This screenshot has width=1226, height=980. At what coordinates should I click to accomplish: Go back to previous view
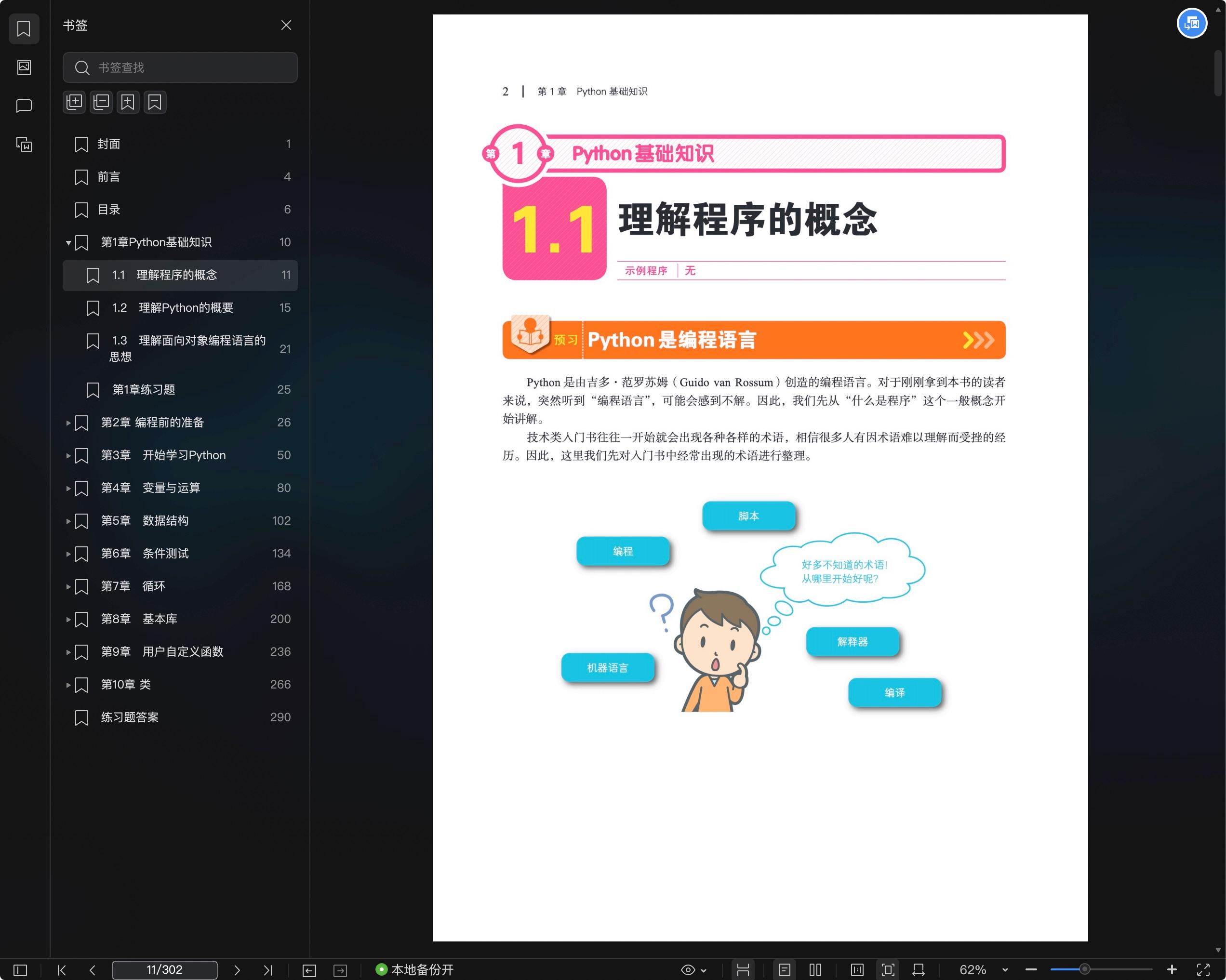(x=309, y=970)
